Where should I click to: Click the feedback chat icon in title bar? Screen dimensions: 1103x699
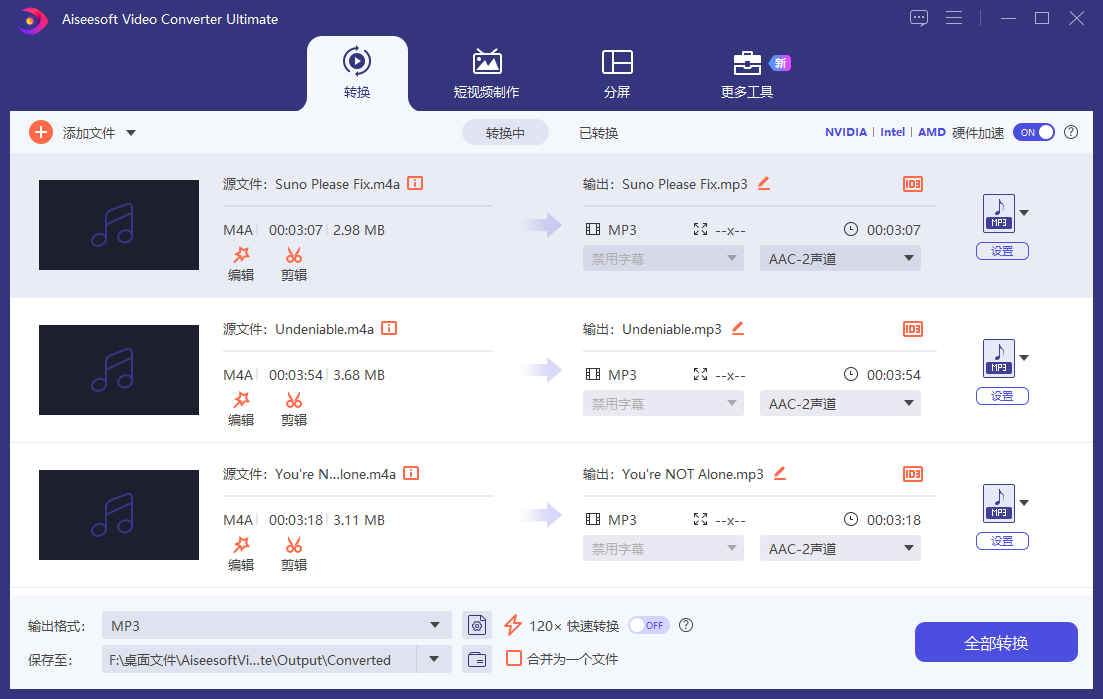tap(918, 18)
